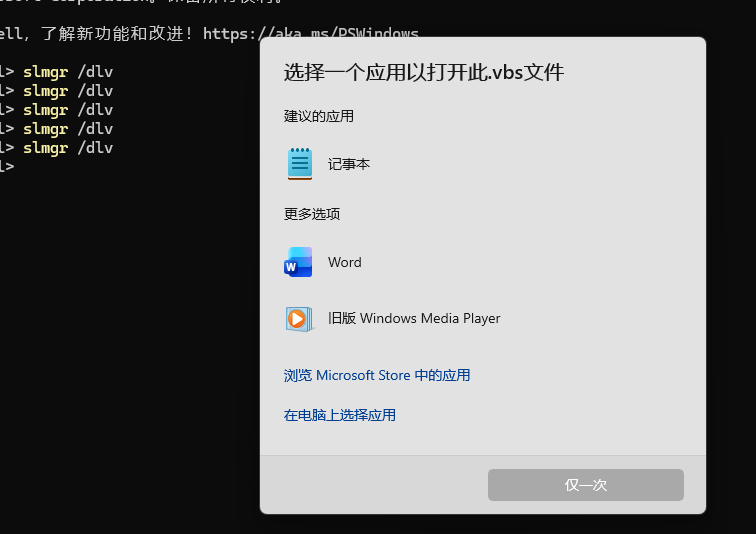Open 在电脑上选择应用 link
756x534 pixels.
pyautogui.click(x=340, y=415)
